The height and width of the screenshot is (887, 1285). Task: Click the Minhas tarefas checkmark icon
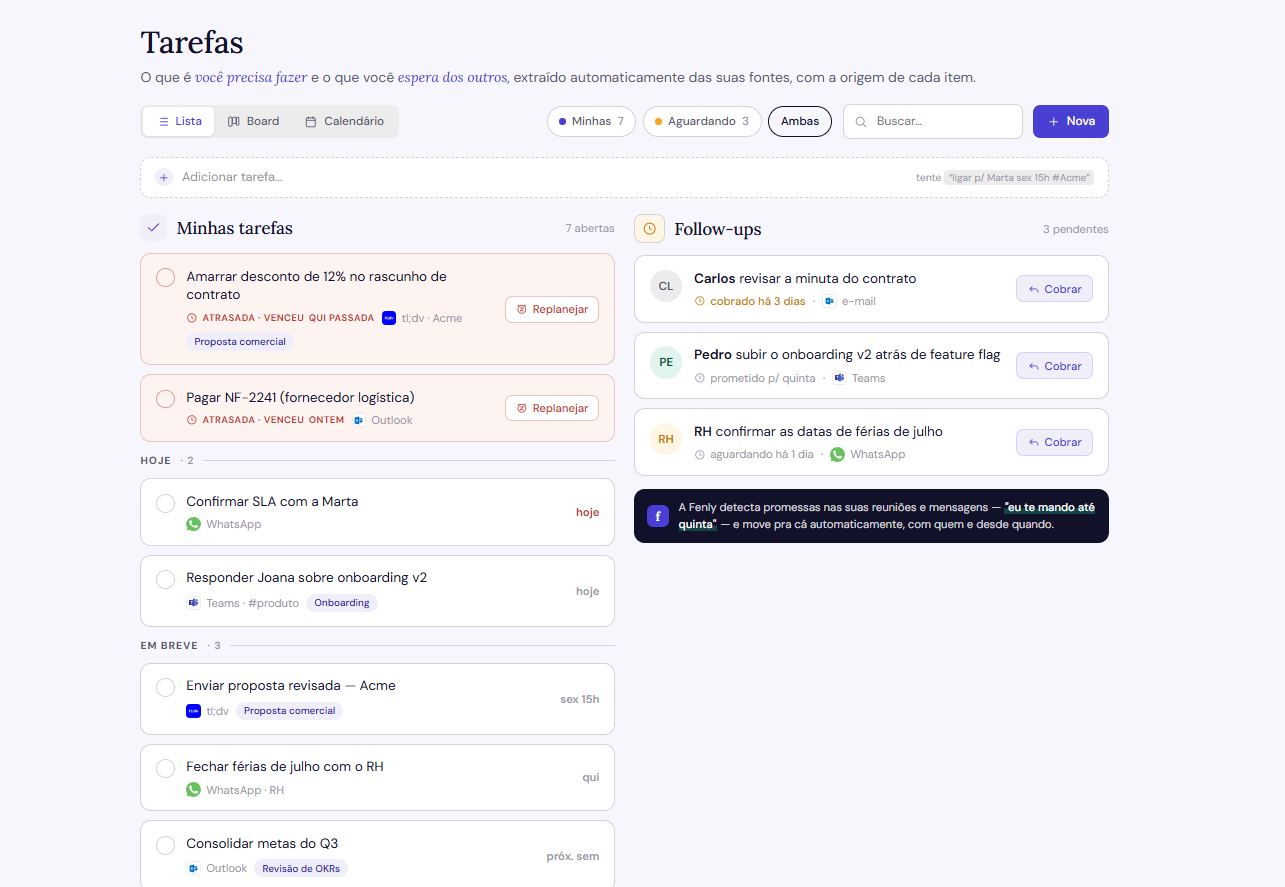click(x=153, y=228)
